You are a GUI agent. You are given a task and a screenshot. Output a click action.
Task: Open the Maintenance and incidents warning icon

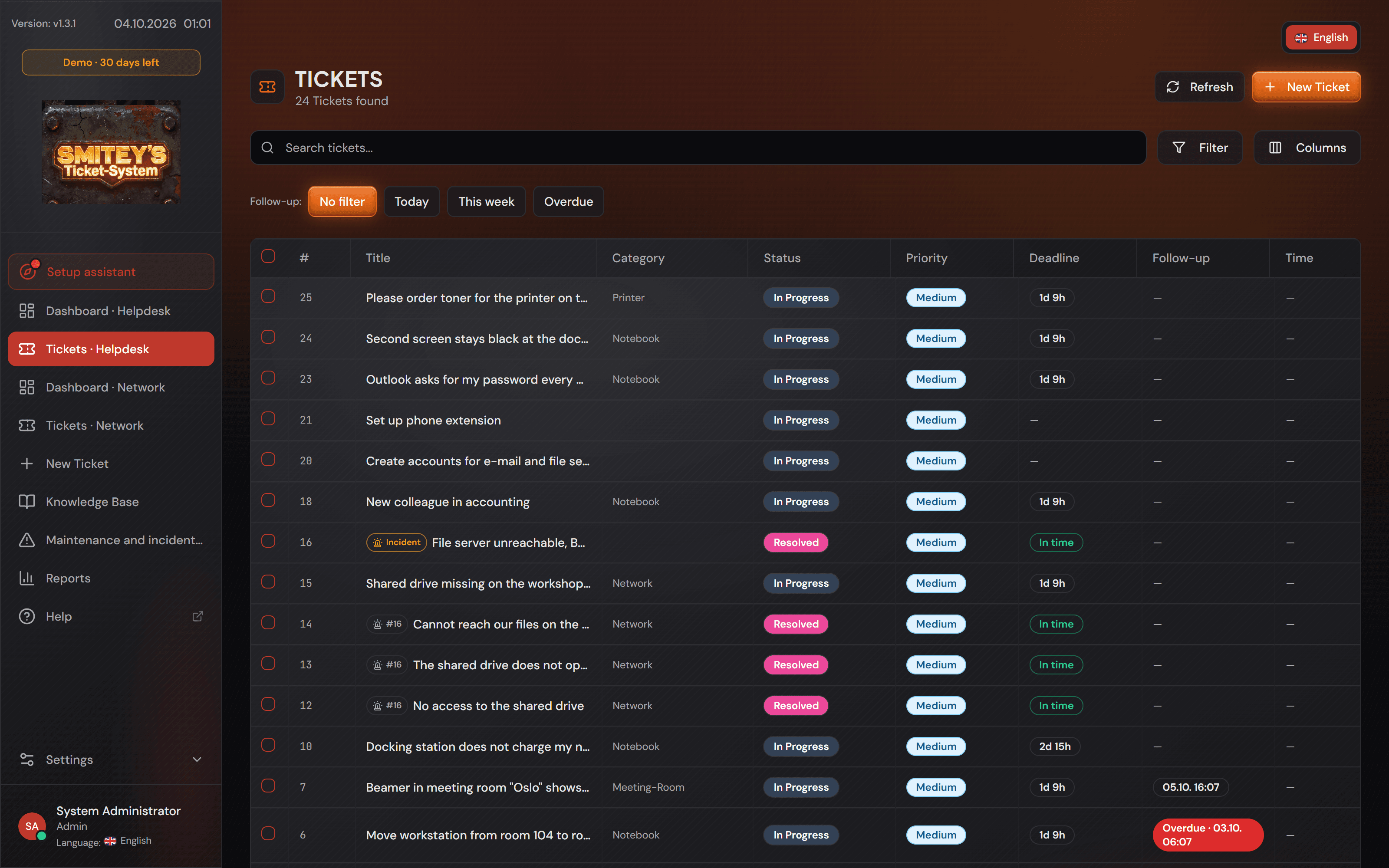pos(27,539)
